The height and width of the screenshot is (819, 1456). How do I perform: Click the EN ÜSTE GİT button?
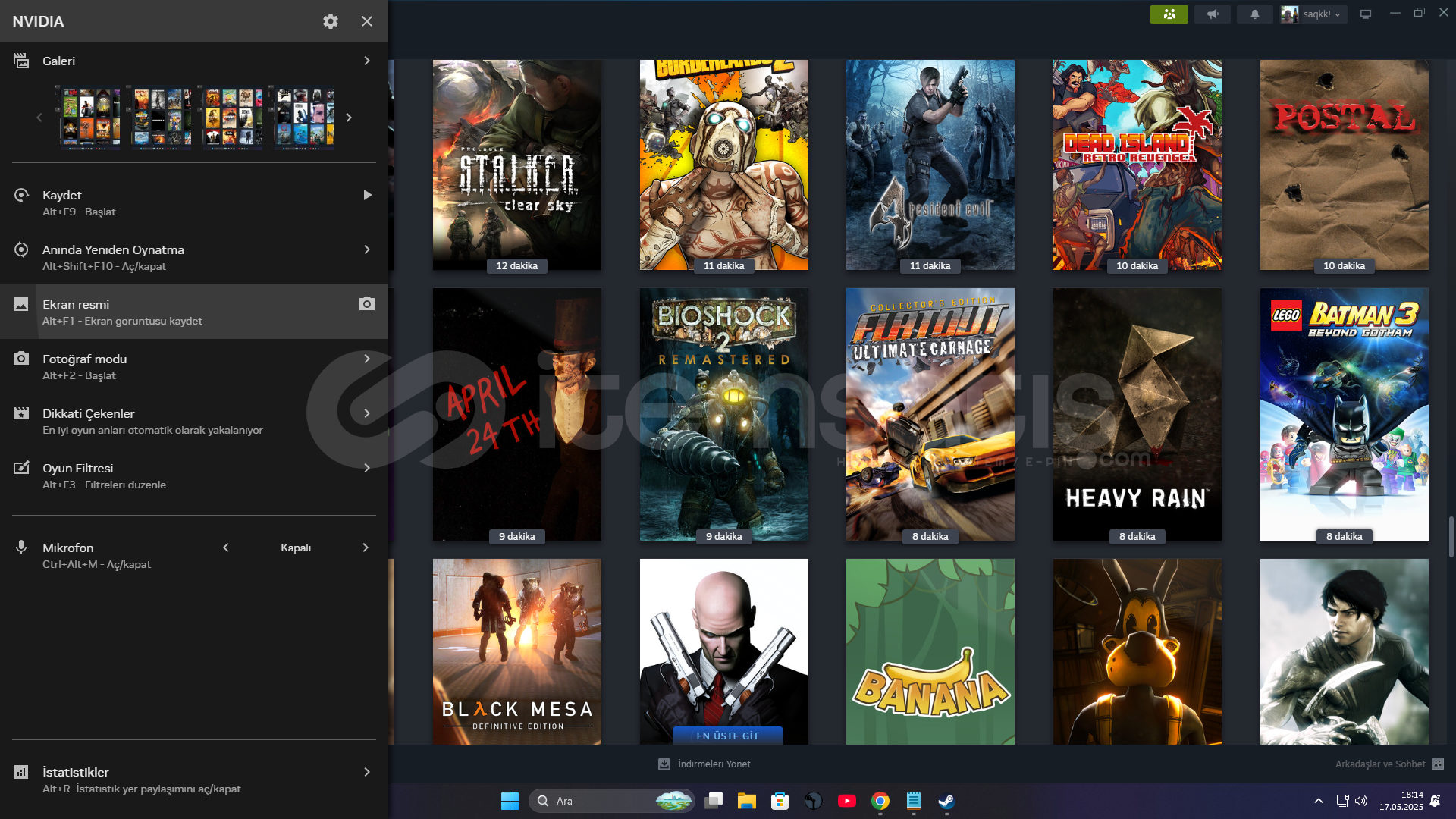727,736
